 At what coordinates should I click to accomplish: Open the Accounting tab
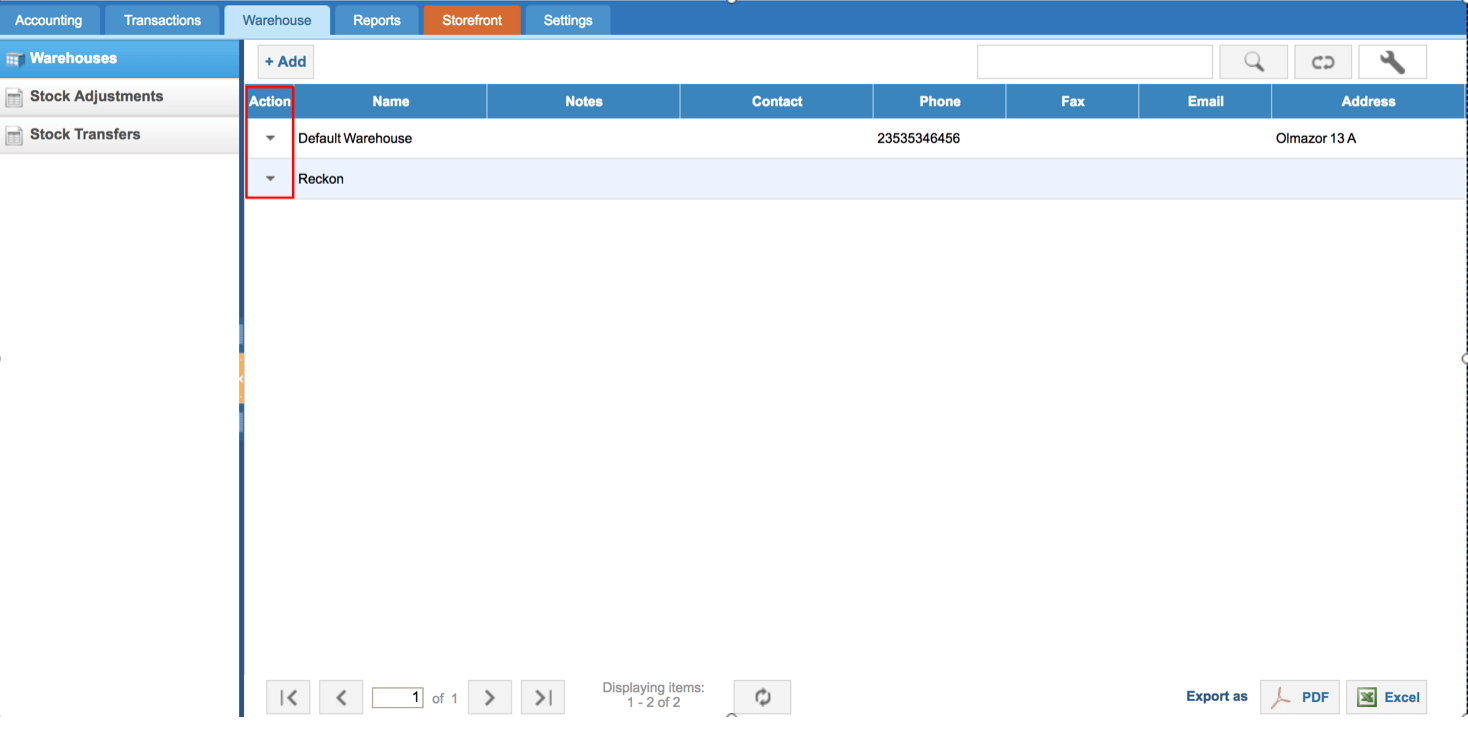coord(49,20)
